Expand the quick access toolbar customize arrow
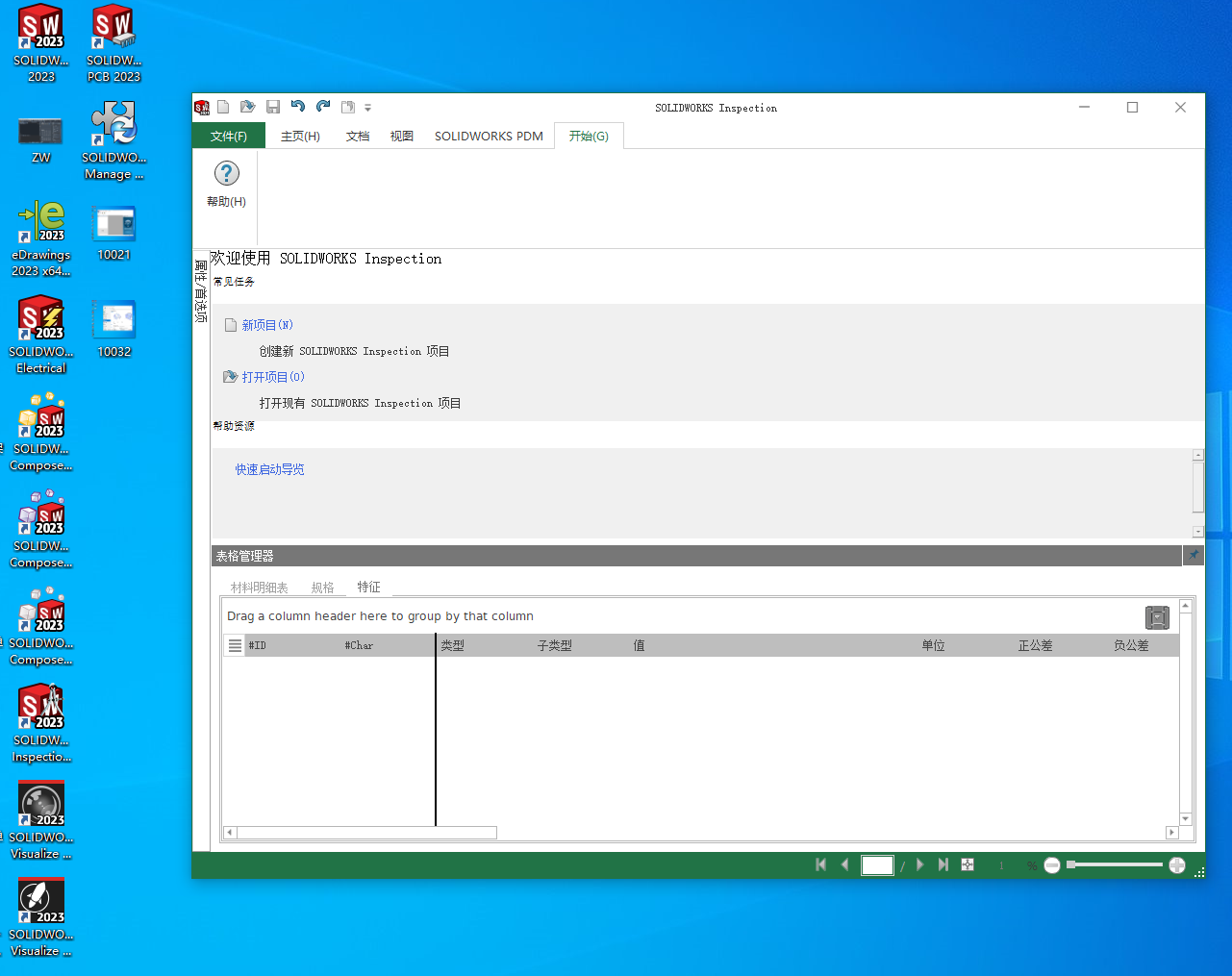 [367, 108]
